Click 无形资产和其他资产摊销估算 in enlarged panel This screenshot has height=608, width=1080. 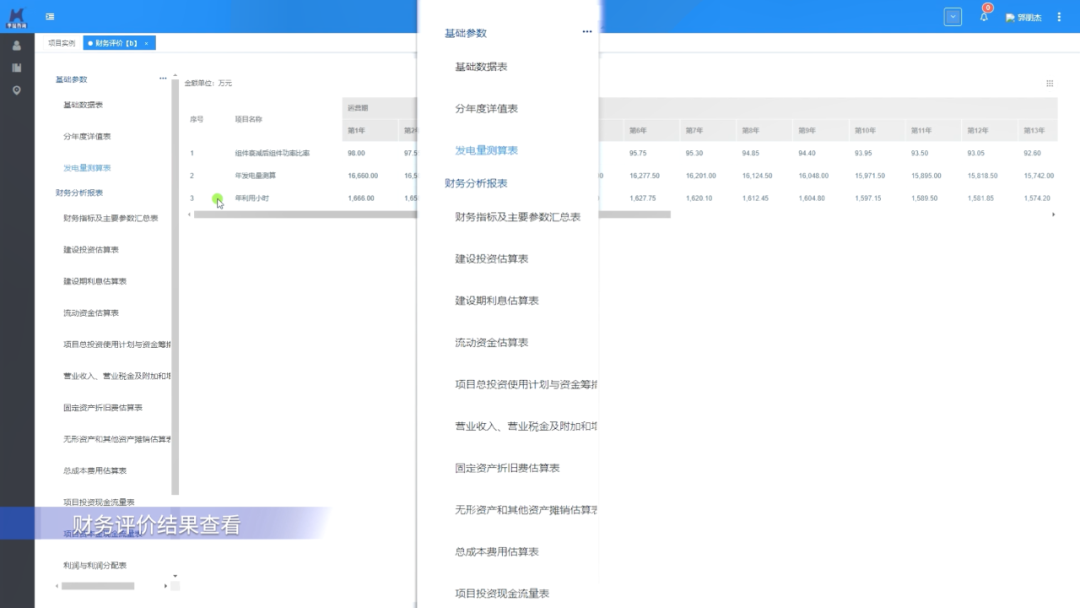coord(526,510)
